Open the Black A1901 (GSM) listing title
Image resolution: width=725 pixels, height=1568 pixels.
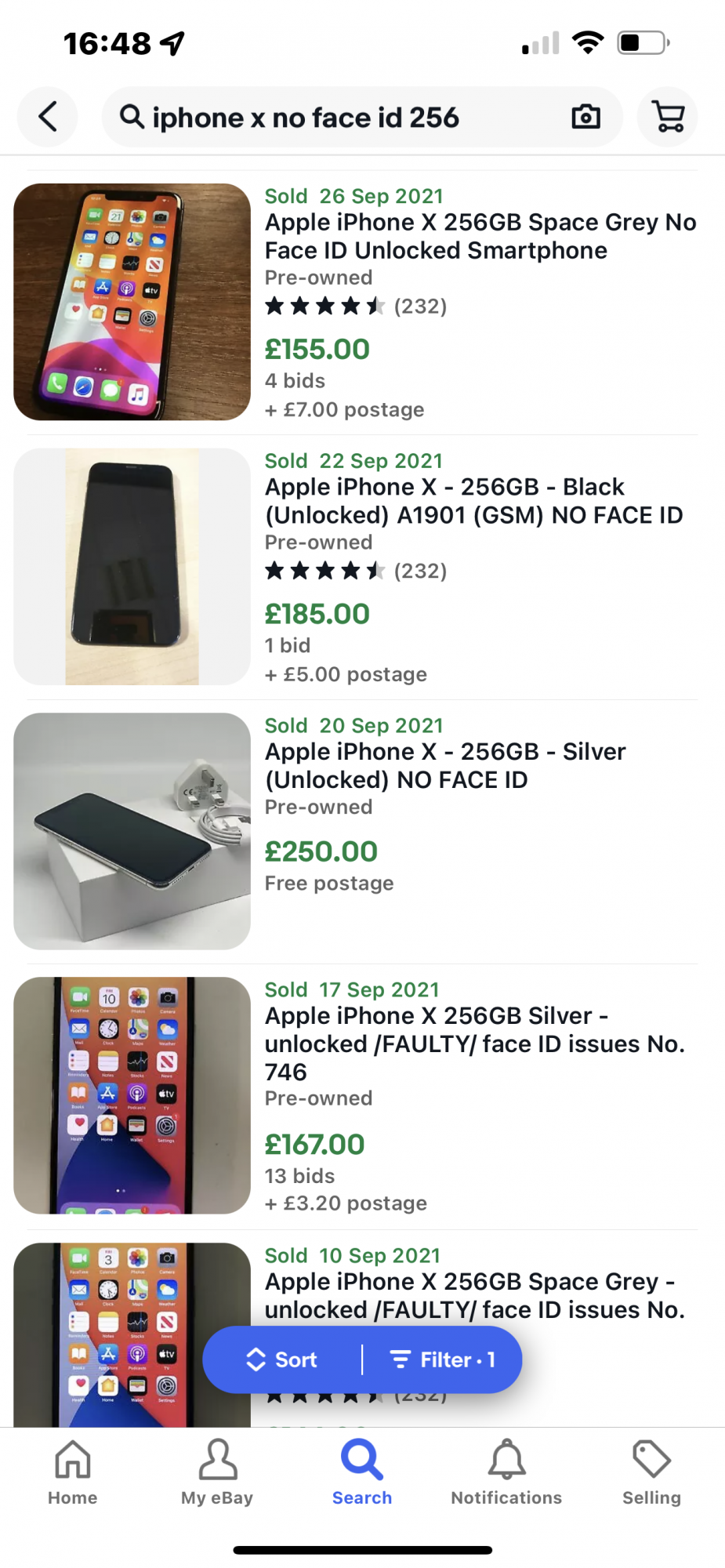(x=473, y=501)
